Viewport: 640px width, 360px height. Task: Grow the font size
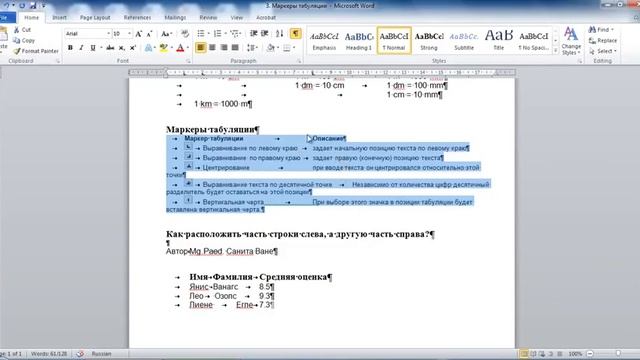[139, 34]
